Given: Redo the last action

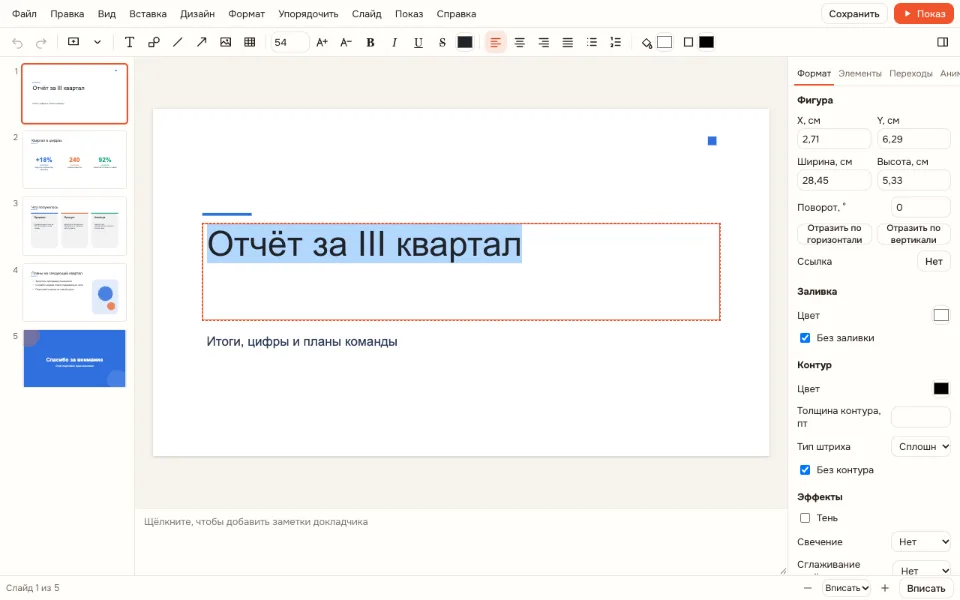Looking at the screenshot, I should (x=41, y=43).
